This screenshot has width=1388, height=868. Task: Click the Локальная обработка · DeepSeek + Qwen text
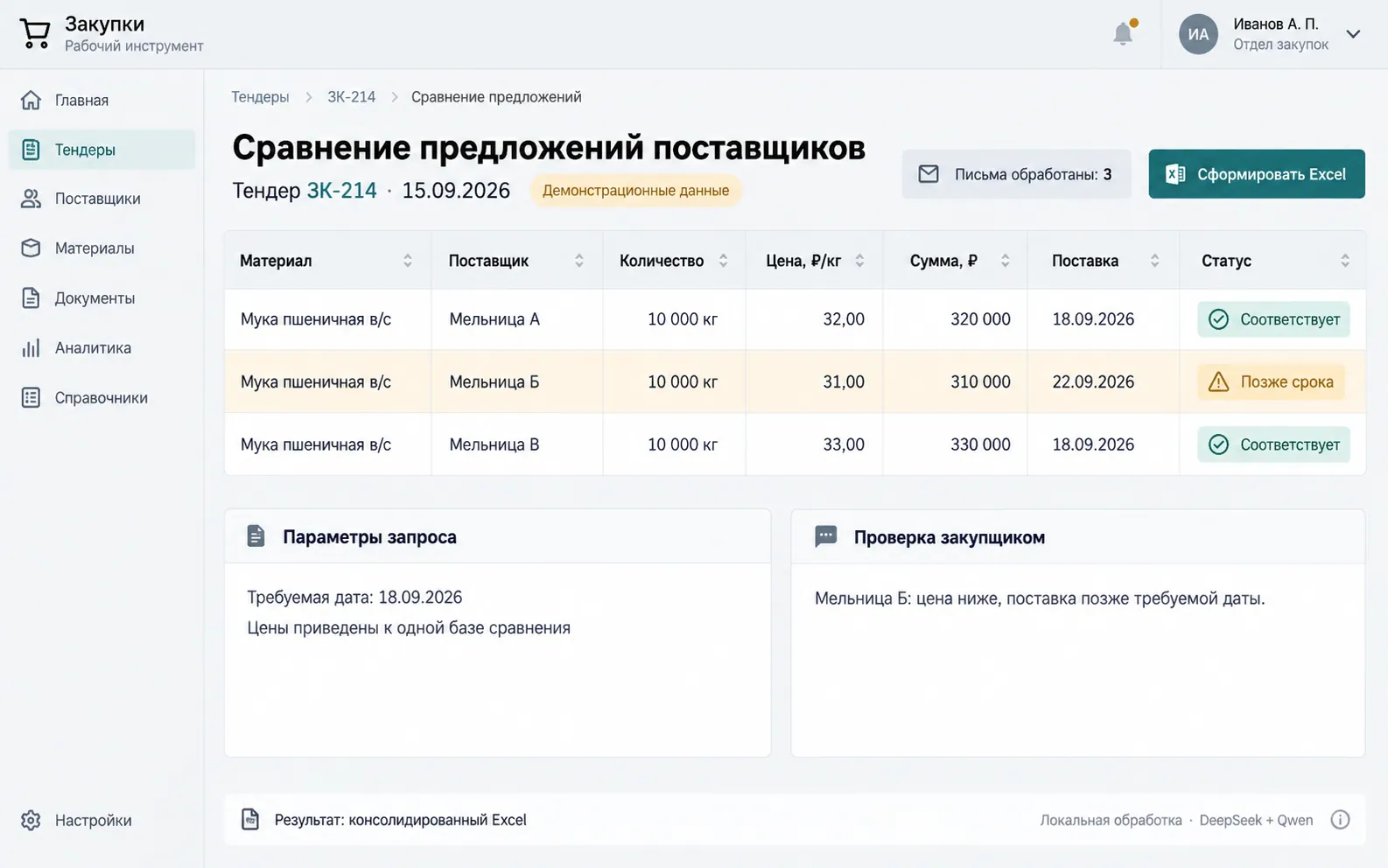pos(1176,820)
